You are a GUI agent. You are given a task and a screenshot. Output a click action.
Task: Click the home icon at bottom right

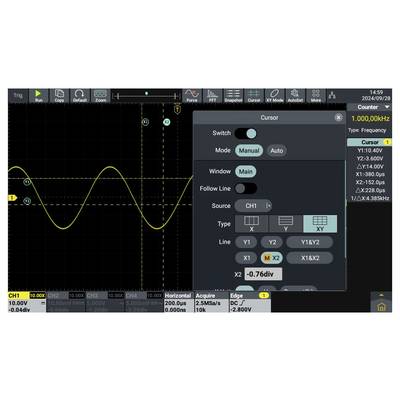tap(381, 307)
